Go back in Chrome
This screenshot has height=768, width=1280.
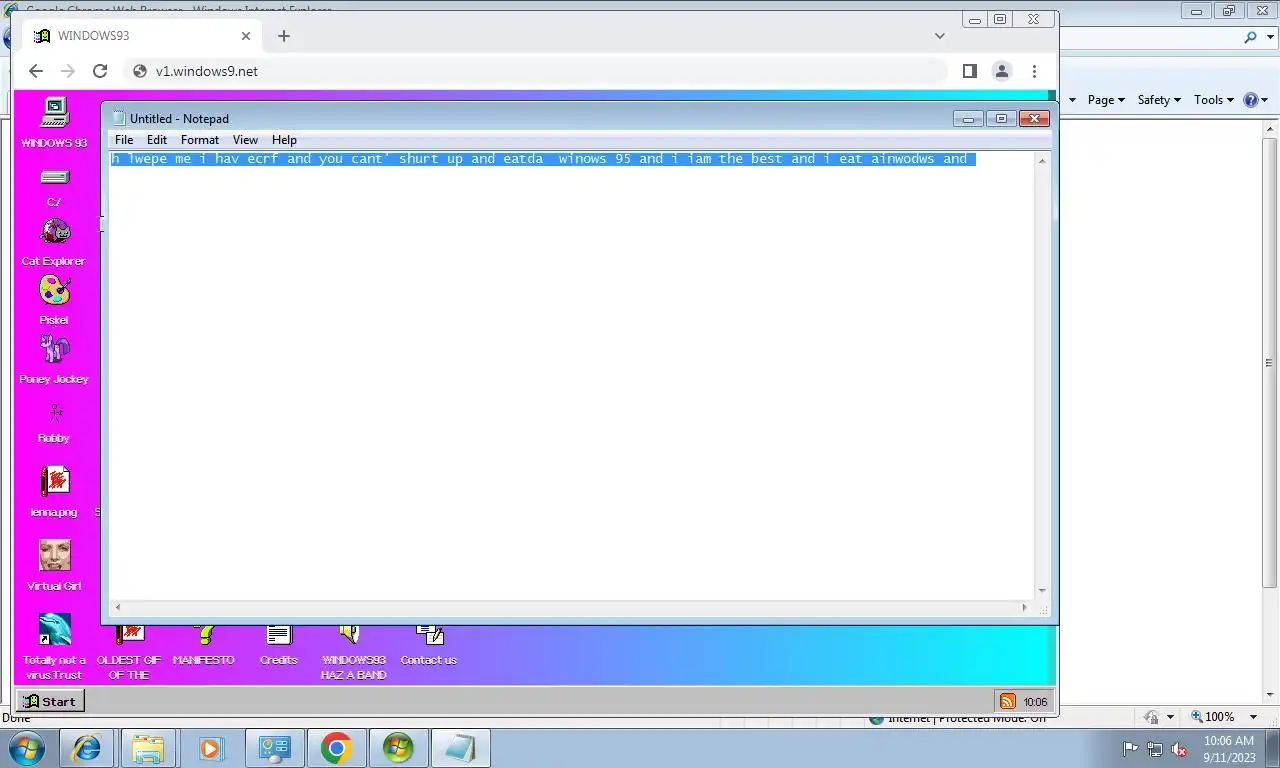coord(36,71)
